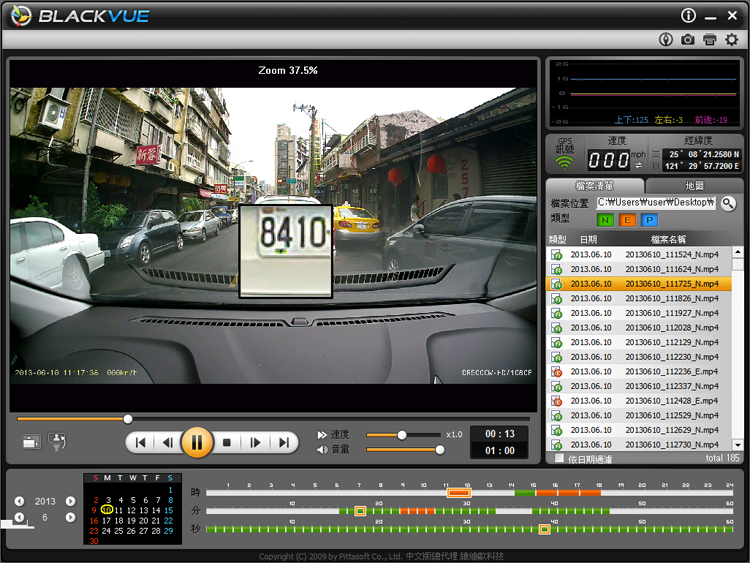
Task: Switch to the 地圖 map tab
Action: [694, 186]
